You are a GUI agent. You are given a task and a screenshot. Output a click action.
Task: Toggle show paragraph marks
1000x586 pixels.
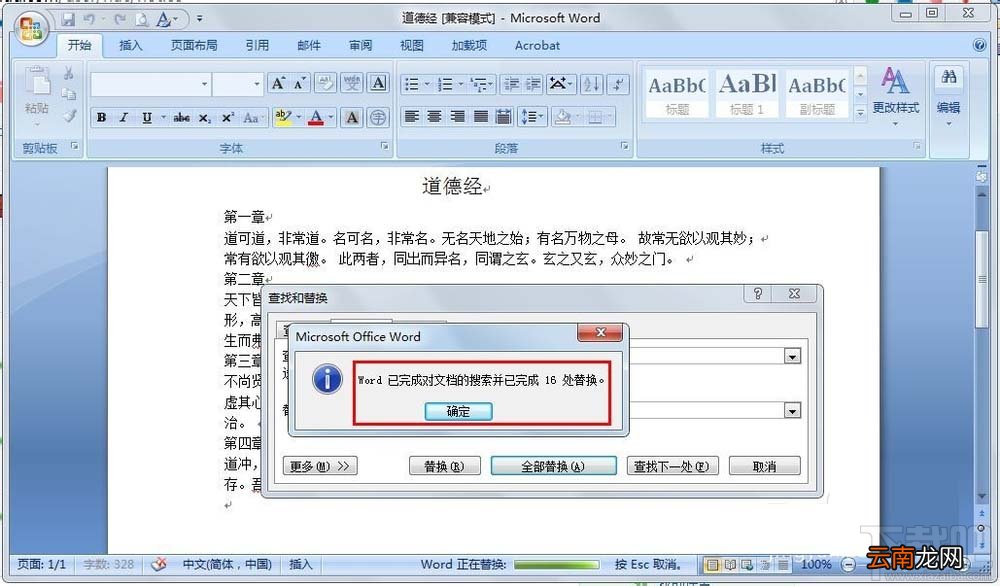[x=617, y=84]
